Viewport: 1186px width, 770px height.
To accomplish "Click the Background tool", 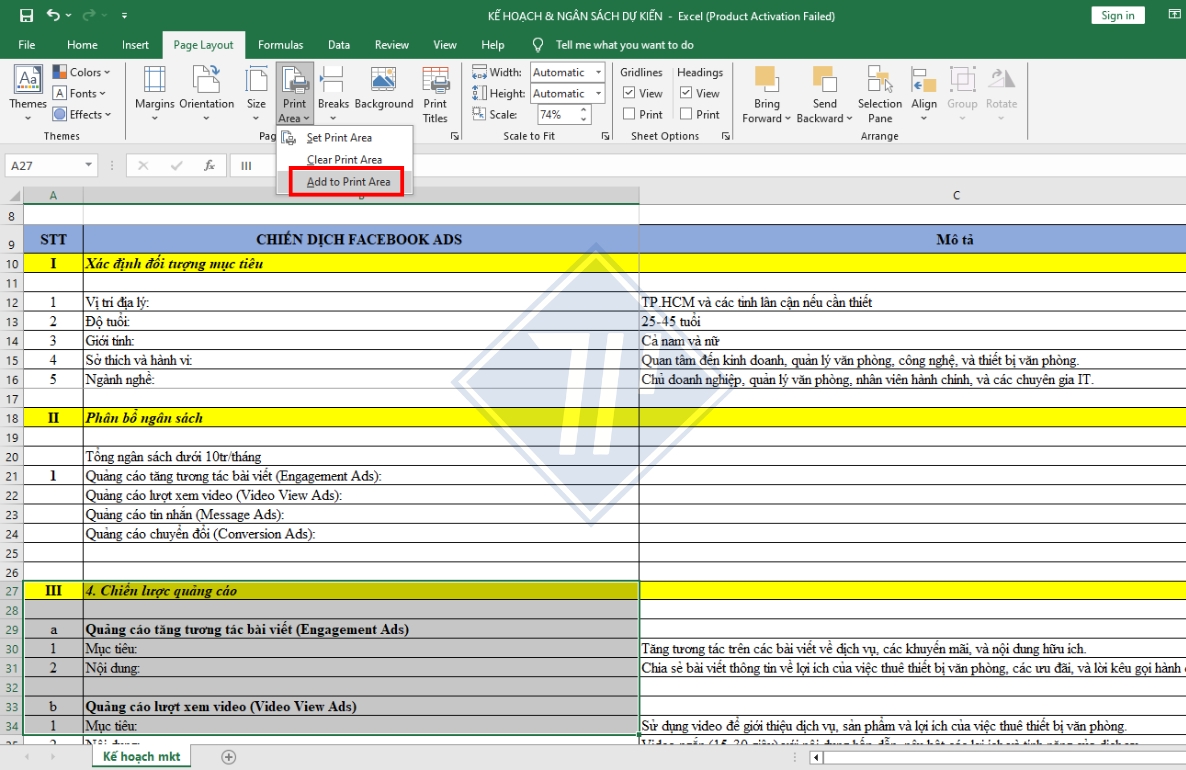I will (x=384, y=92).
